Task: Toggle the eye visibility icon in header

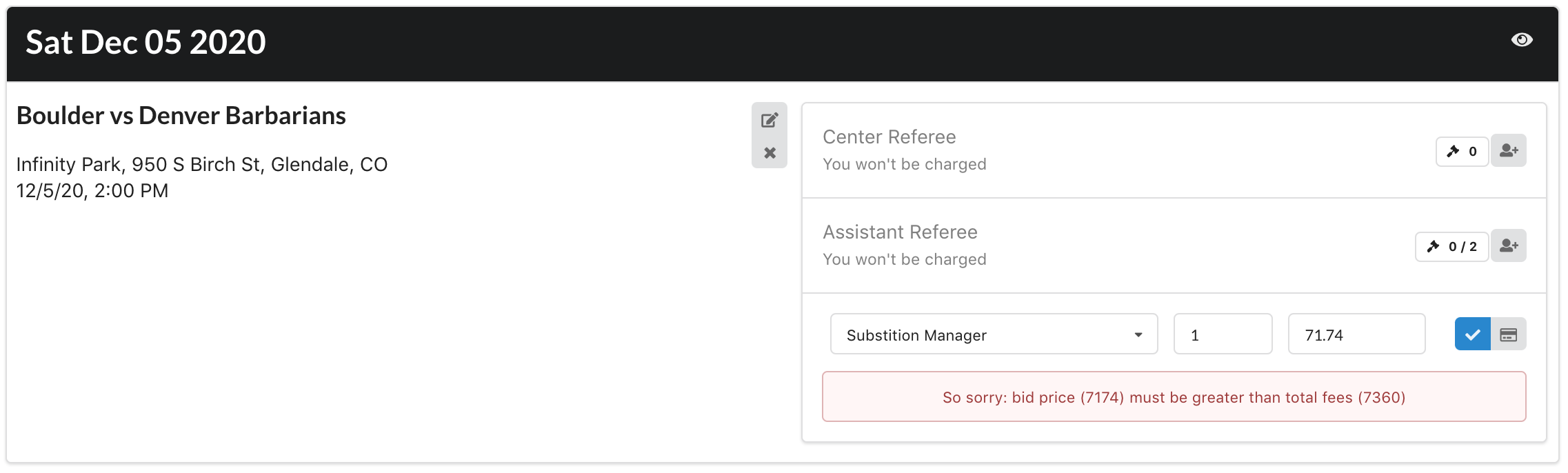Action: tap(1521, 40)
